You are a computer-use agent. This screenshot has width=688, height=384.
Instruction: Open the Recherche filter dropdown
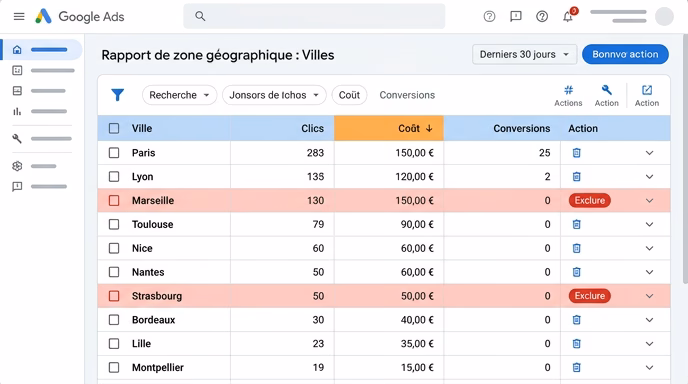tap(179, 95)
